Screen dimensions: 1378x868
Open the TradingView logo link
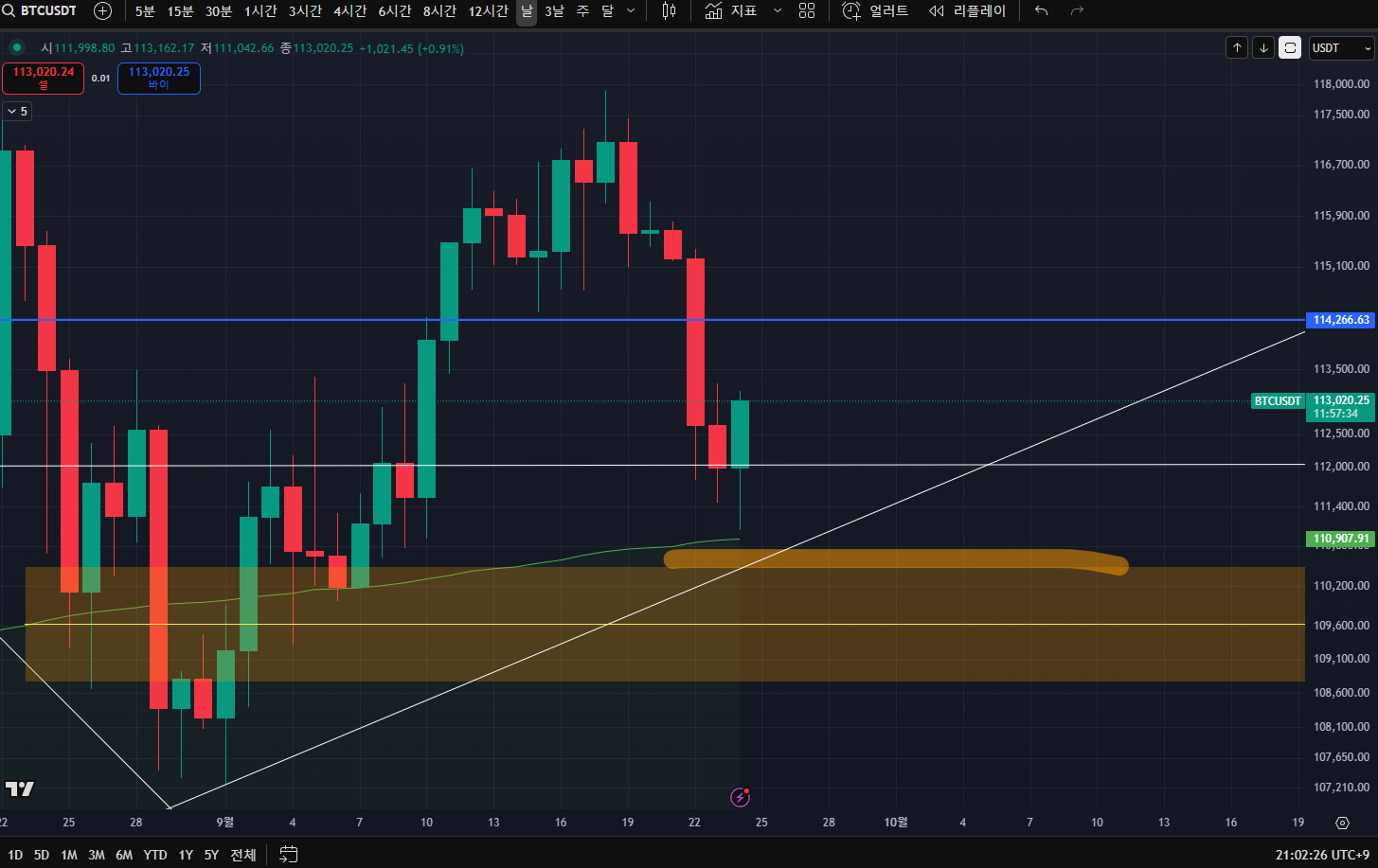tap(19, 788)
